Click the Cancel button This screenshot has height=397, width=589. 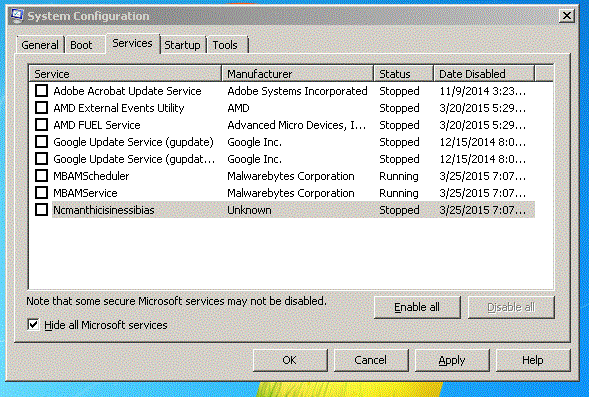(x=371, y=360)
